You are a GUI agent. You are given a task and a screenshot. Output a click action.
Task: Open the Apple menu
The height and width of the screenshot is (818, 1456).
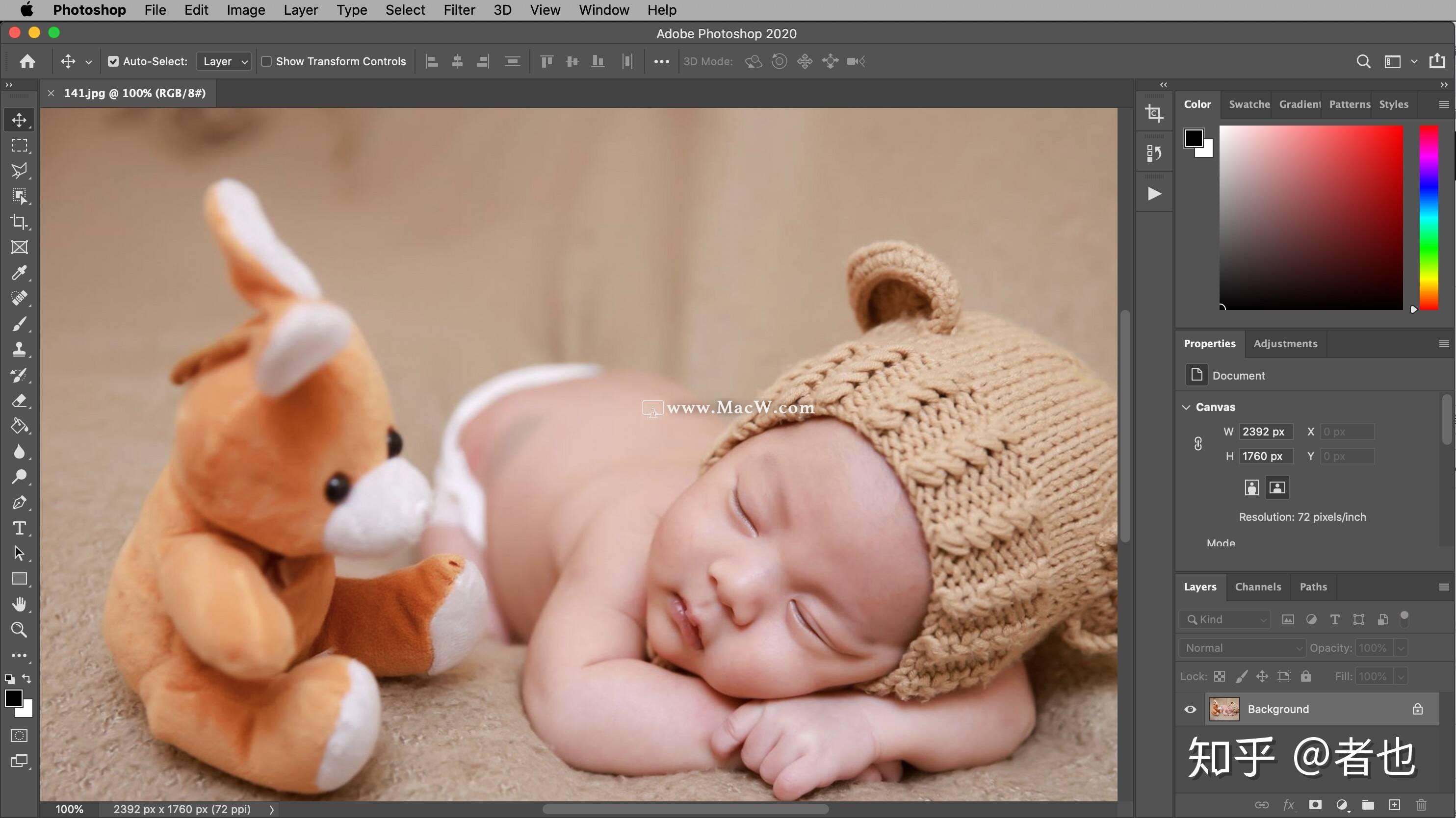(26, 10)
